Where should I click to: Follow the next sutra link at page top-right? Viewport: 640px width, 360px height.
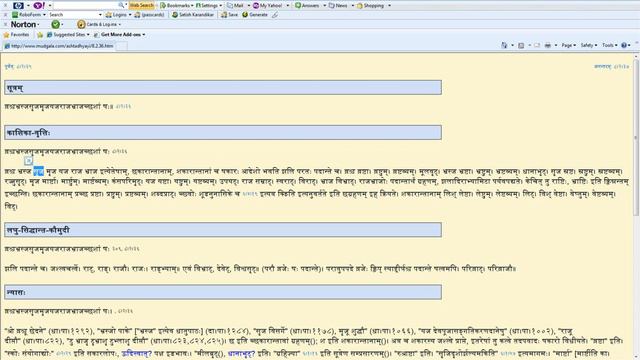(x=611, y=66)
